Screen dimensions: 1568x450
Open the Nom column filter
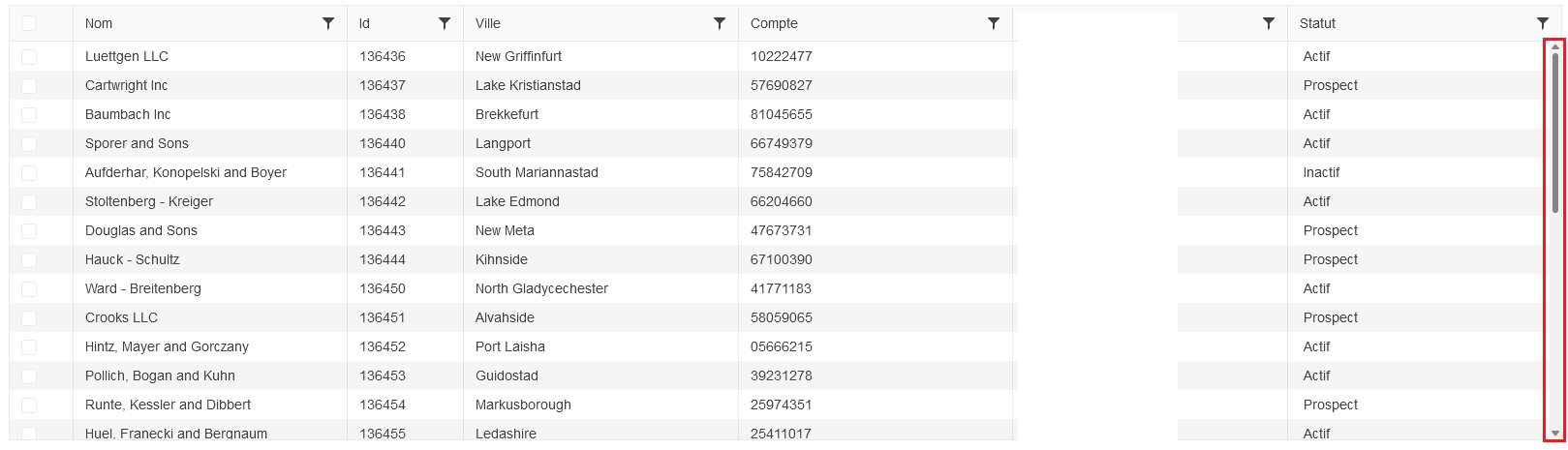(328, 23)
